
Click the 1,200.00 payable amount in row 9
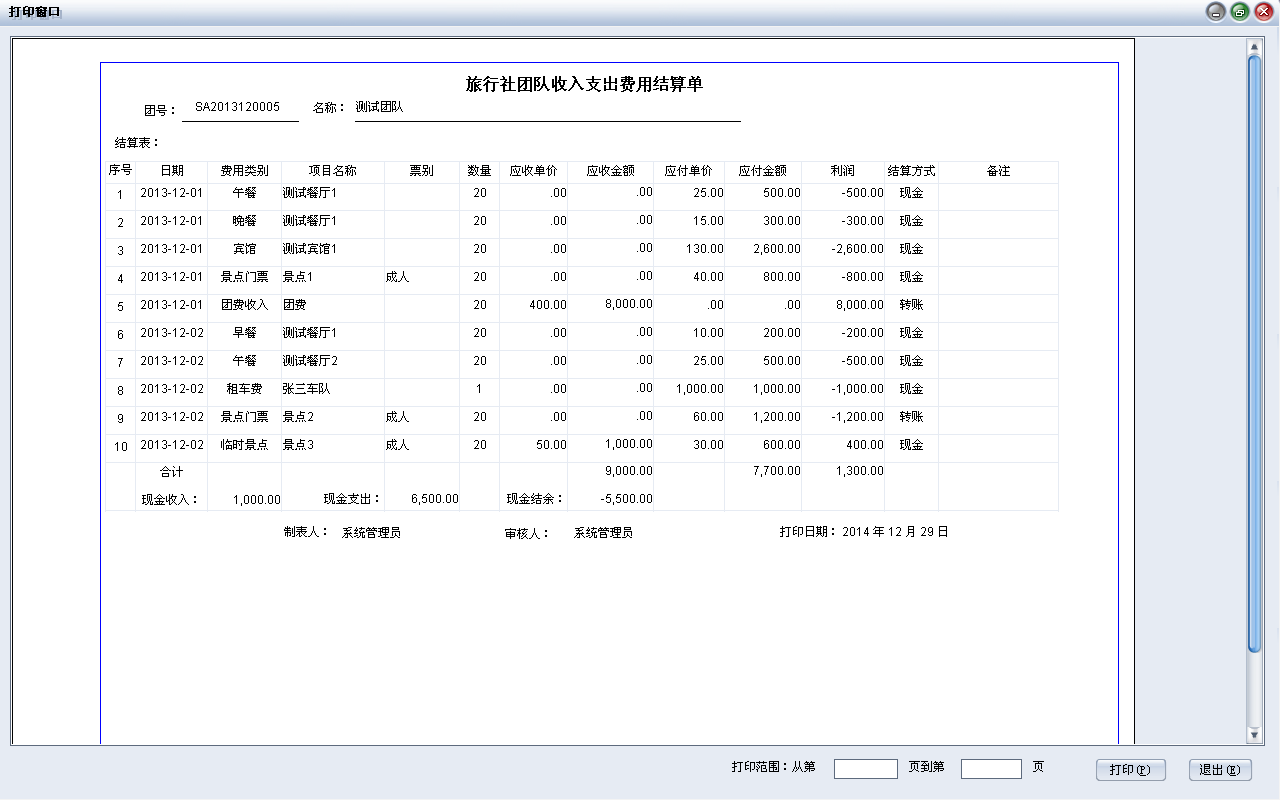click(776, 417)
